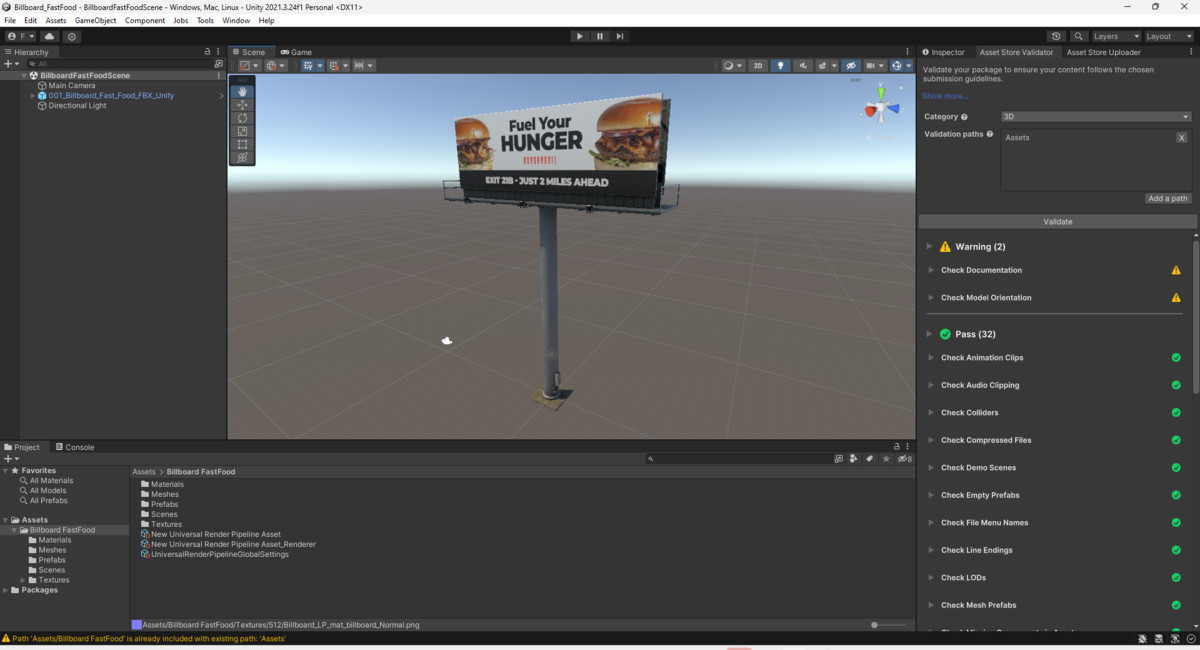Toggle grid snapping icon
This screenshot has width=1200, height=650.
pyautogui.click(x=336, y=65)
